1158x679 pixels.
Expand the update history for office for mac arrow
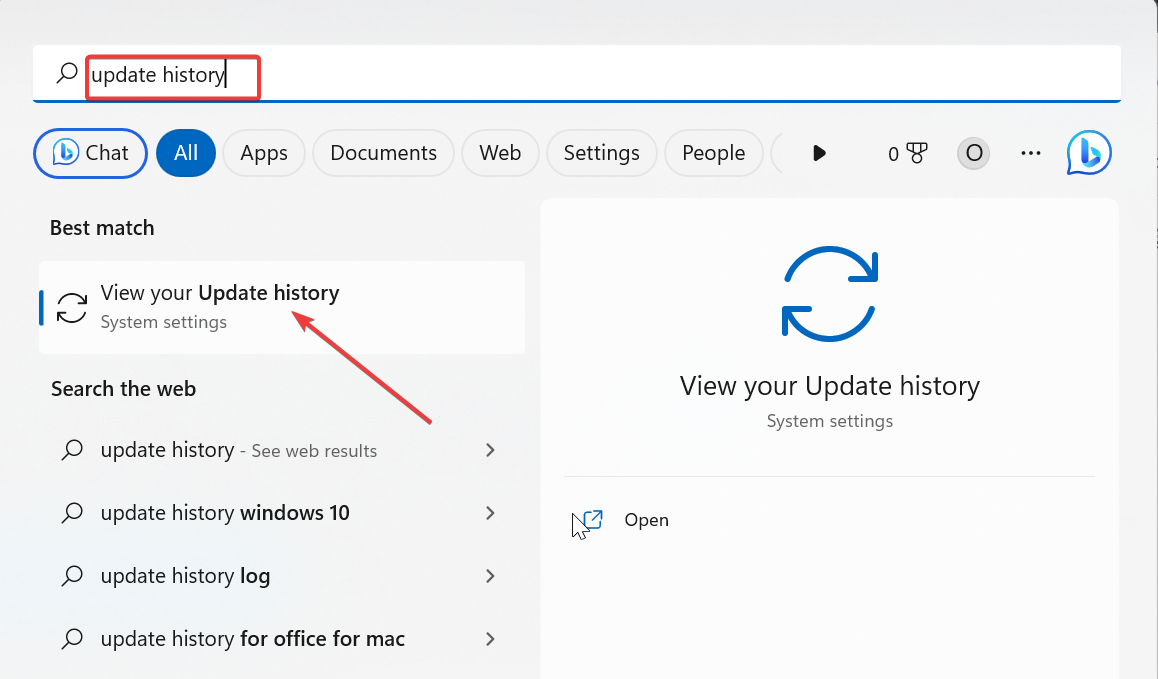click(x=490, y=638)
